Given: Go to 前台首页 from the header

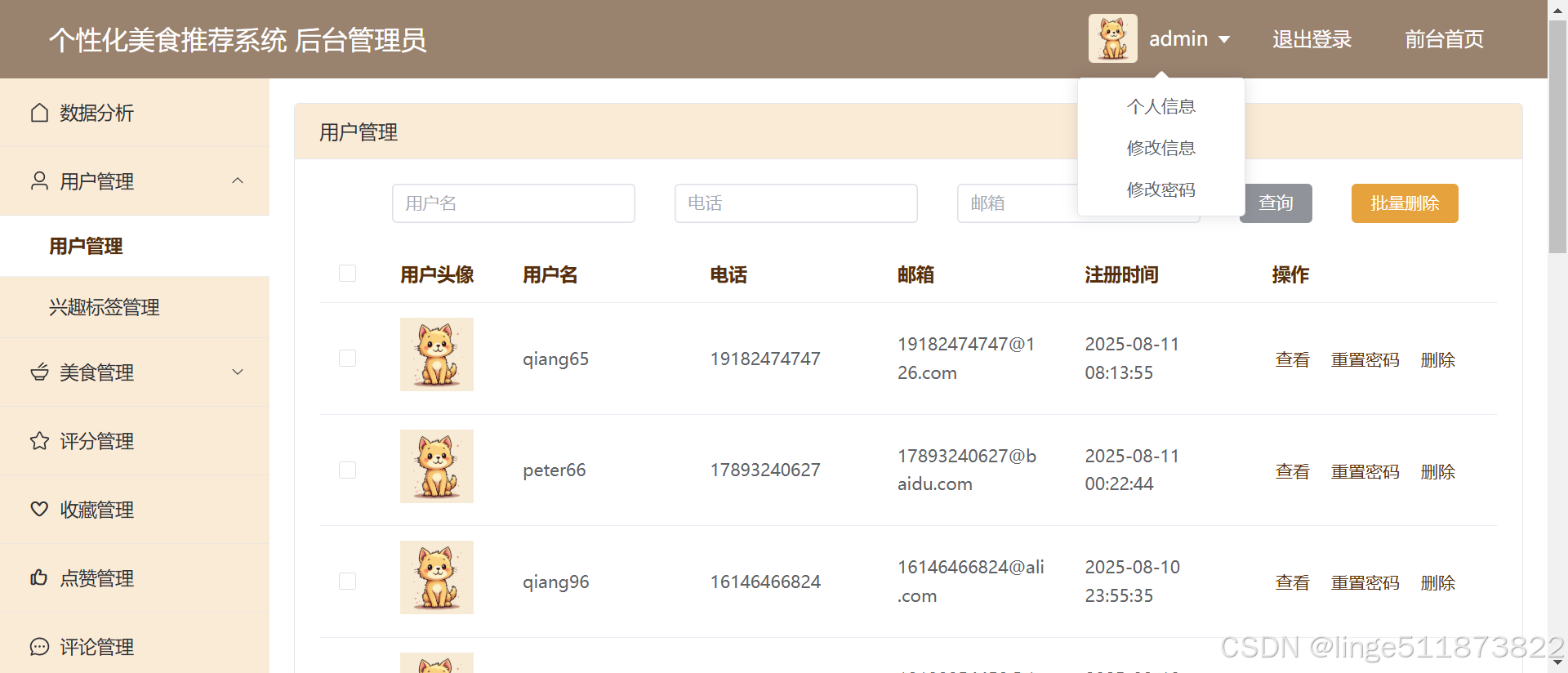Looking at the screenshot, I should click(1444, 39).
